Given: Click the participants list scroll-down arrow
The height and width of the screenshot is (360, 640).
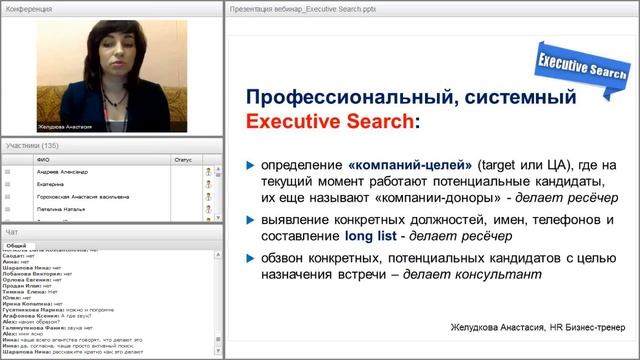Looking at the screenshot, I should tap(218, 218).
